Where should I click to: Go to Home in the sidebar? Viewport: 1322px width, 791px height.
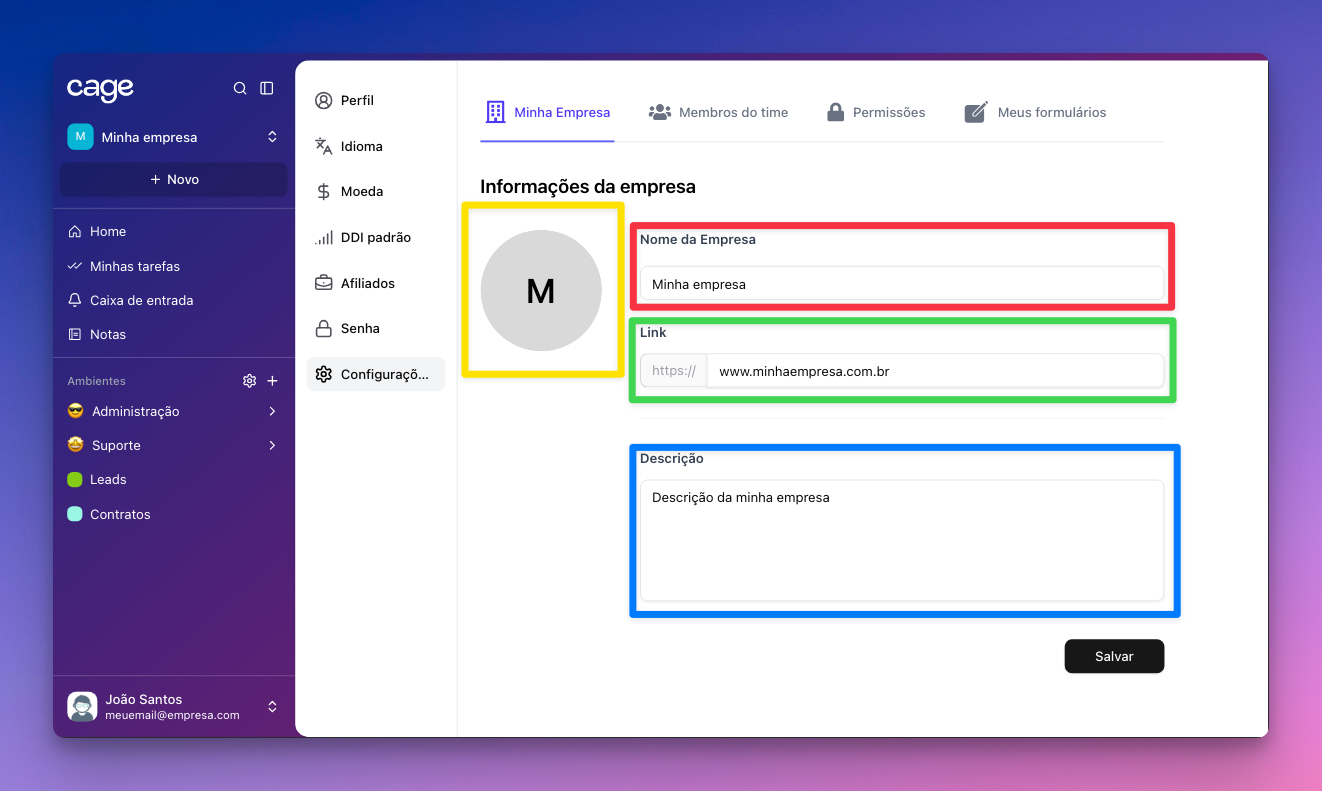107,231
